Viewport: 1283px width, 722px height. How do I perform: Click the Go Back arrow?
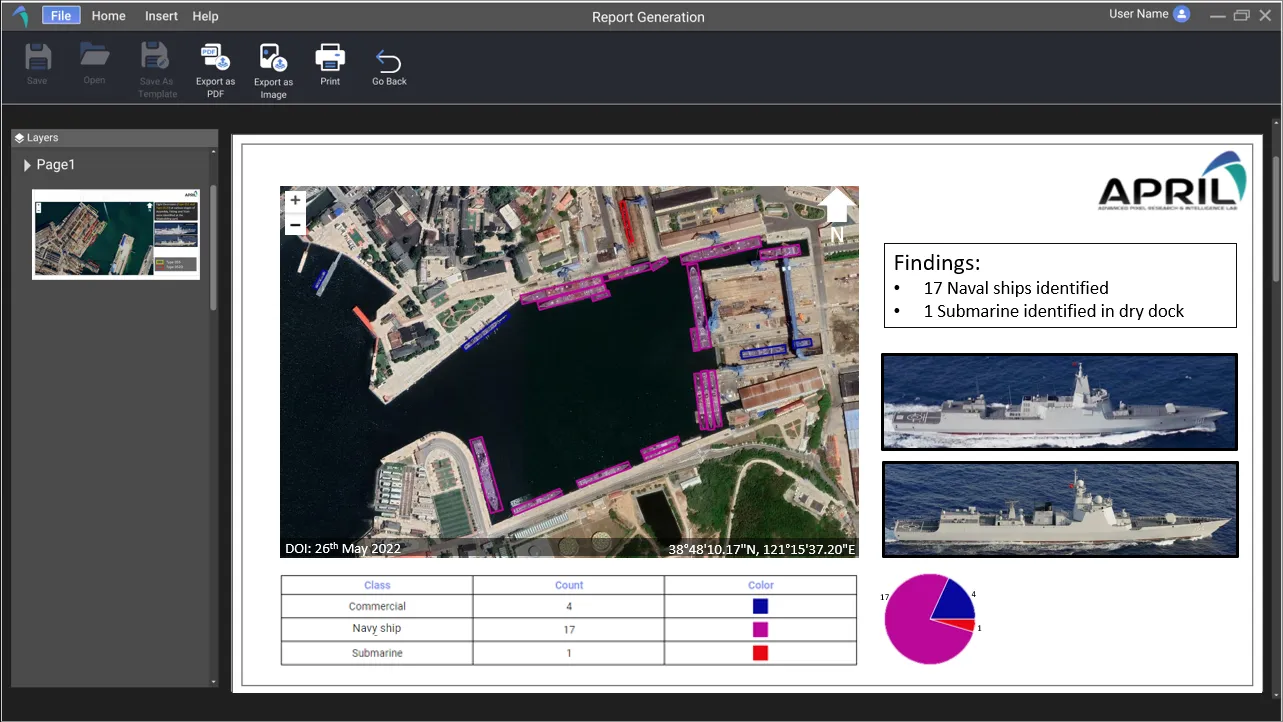point(389,61)
